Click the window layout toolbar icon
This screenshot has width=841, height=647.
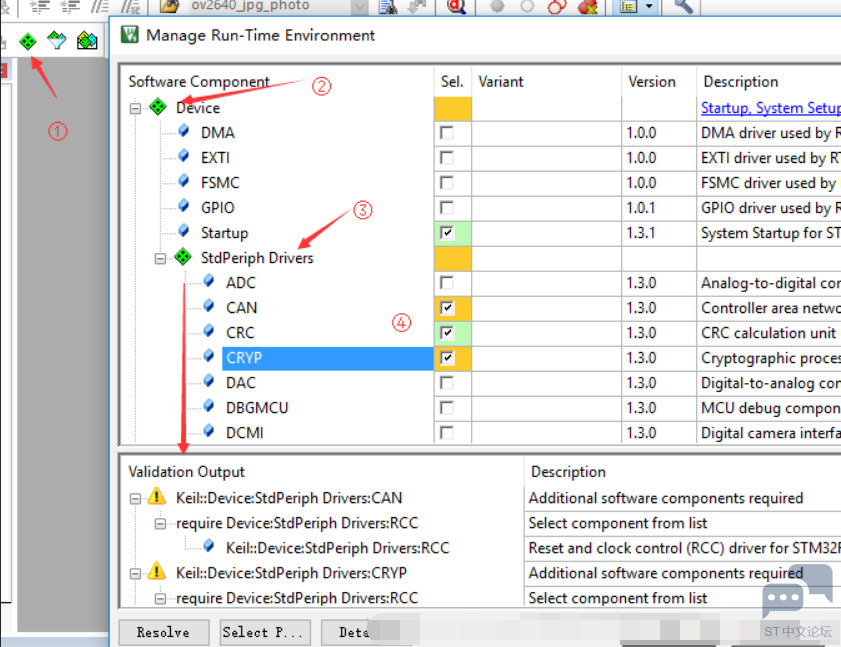coord(628,6)
